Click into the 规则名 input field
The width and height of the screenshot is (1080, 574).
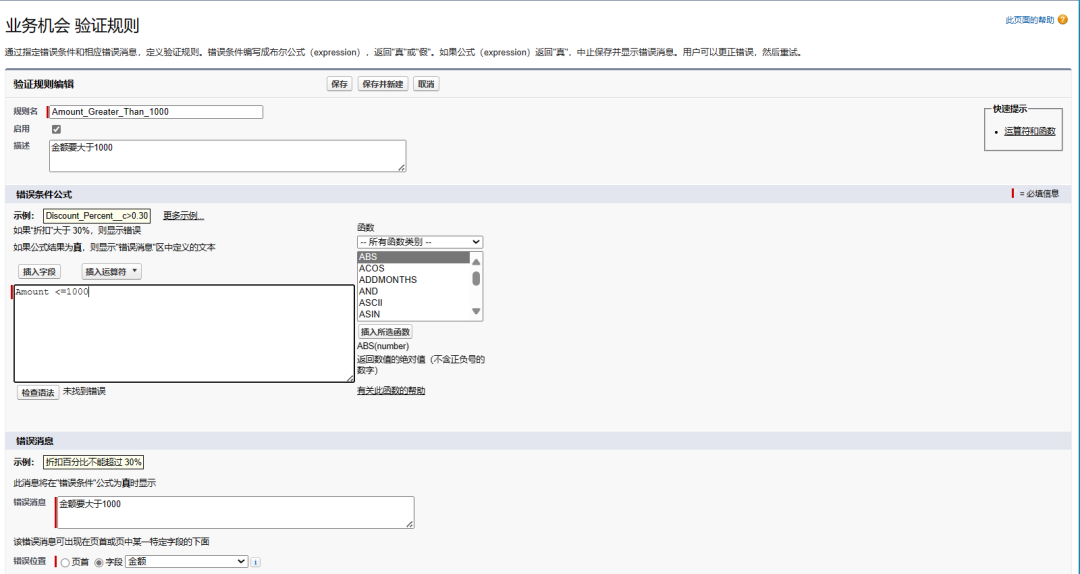tap(156, 112)
